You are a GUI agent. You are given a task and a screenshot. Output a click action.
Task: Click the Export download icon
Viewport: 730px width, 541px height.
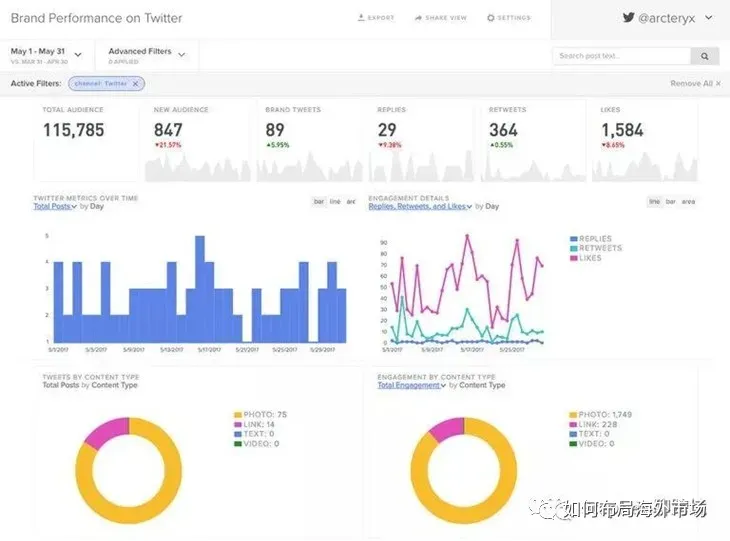pos(361,18)
